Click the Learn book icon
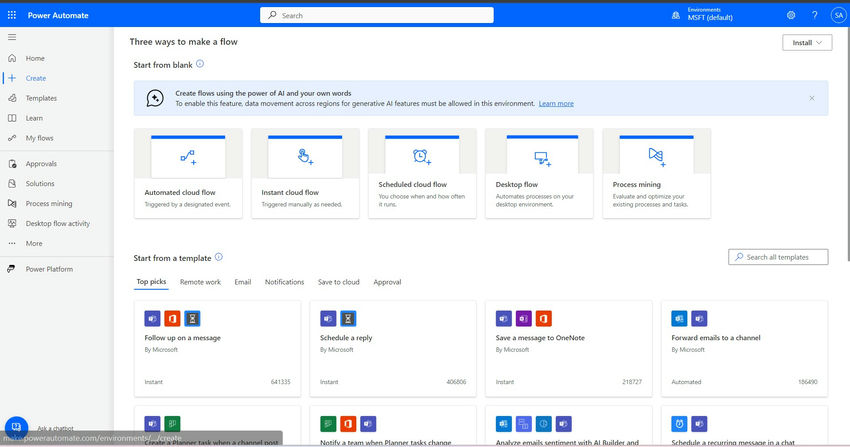The image size is (850, 447). [x=12, y=118]
